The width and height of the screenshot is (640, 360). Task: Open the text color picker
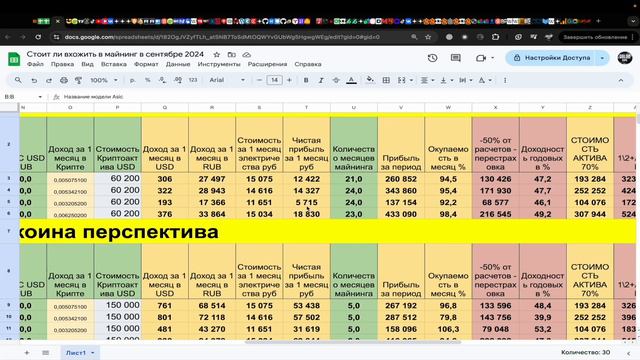[x=351, y=80]
